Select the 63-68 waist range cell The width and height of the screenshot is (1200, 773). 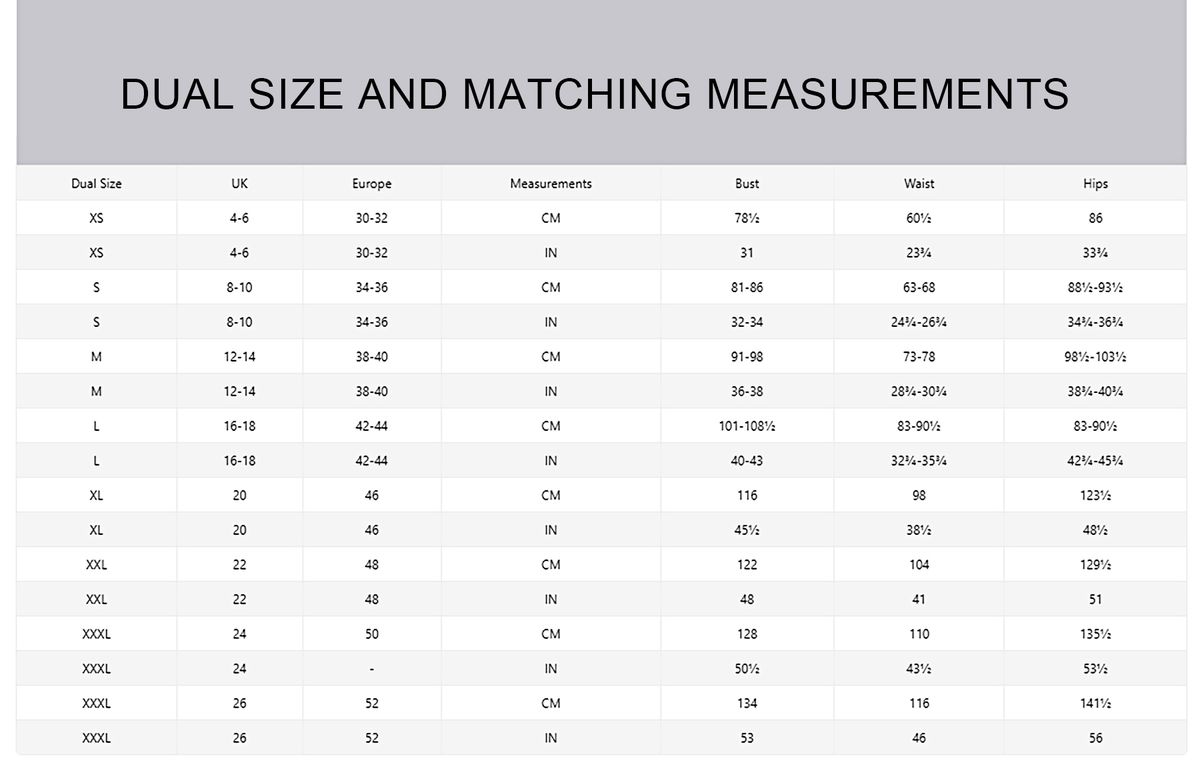pyautogui.click(x=918, y=287)
